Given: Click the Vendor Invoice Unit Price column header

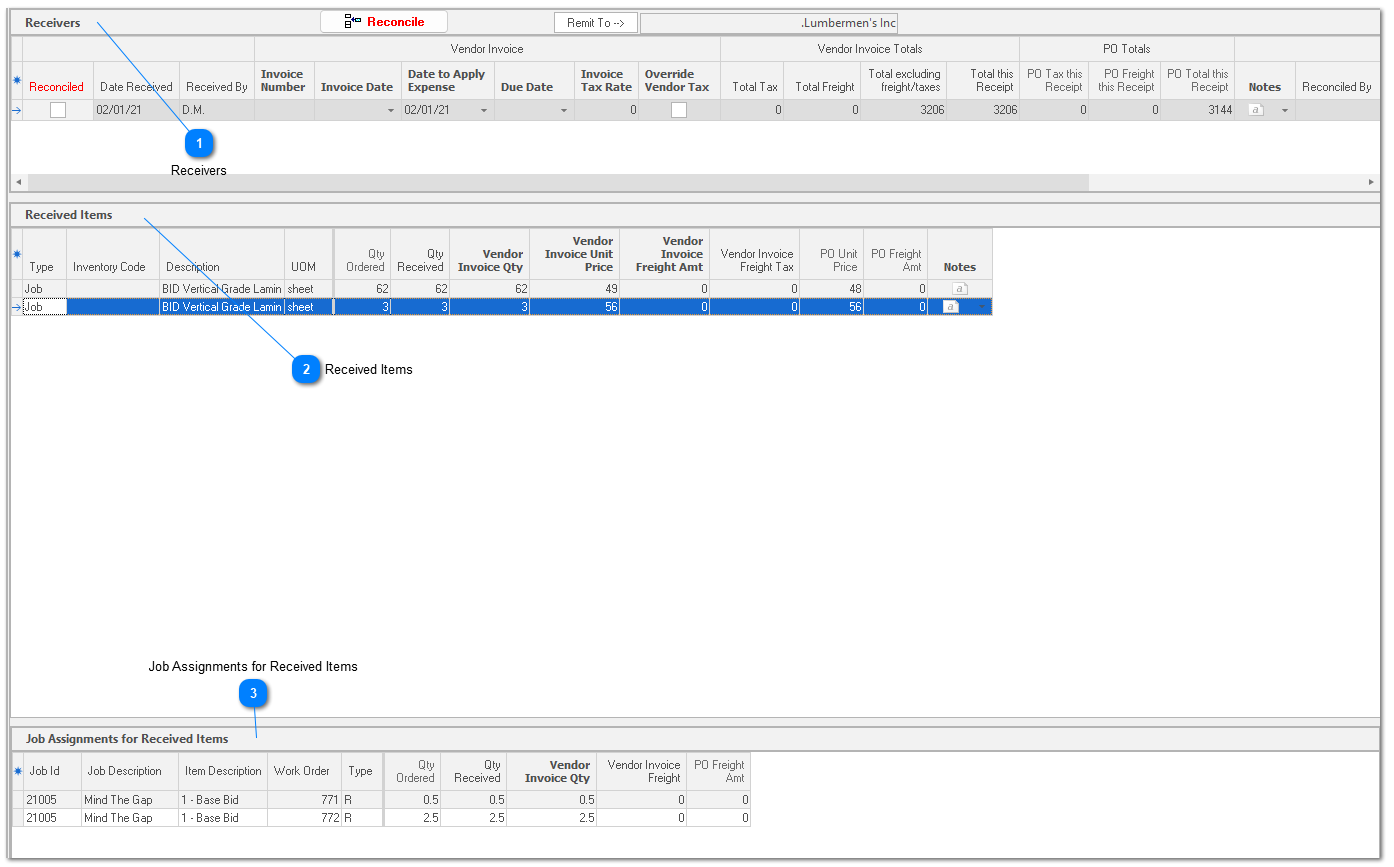Looking at the screenshot, I should (574, 254).
